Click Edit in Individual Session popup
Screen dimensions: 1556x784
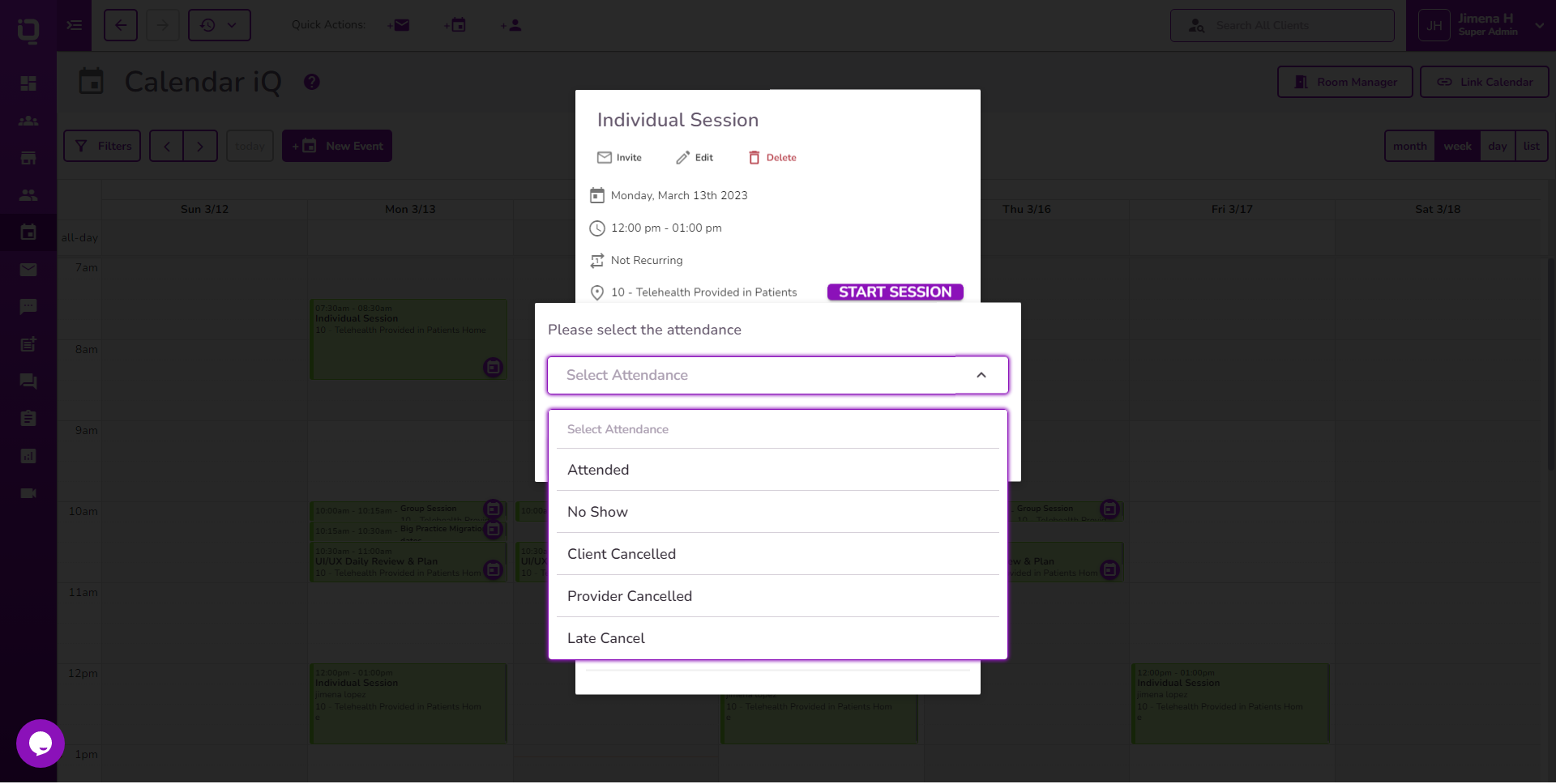pyautogui.click(x=695, y=158)
